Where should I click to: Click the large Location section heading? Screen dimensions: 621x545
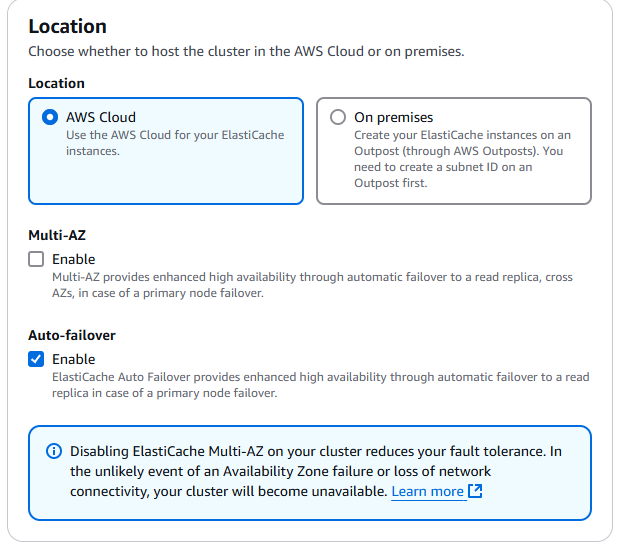(x=67, y=27)
